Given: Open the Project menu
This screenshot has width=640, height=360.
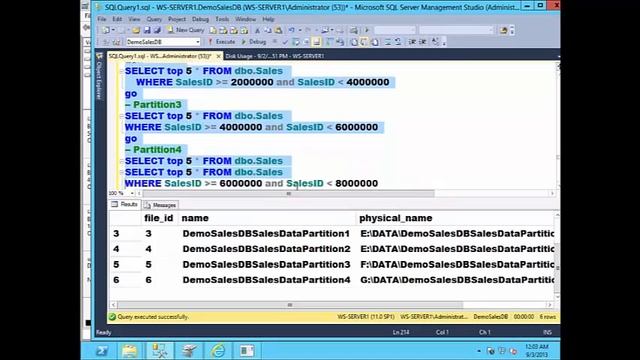Looking at the screenshot, I should 177,19.
